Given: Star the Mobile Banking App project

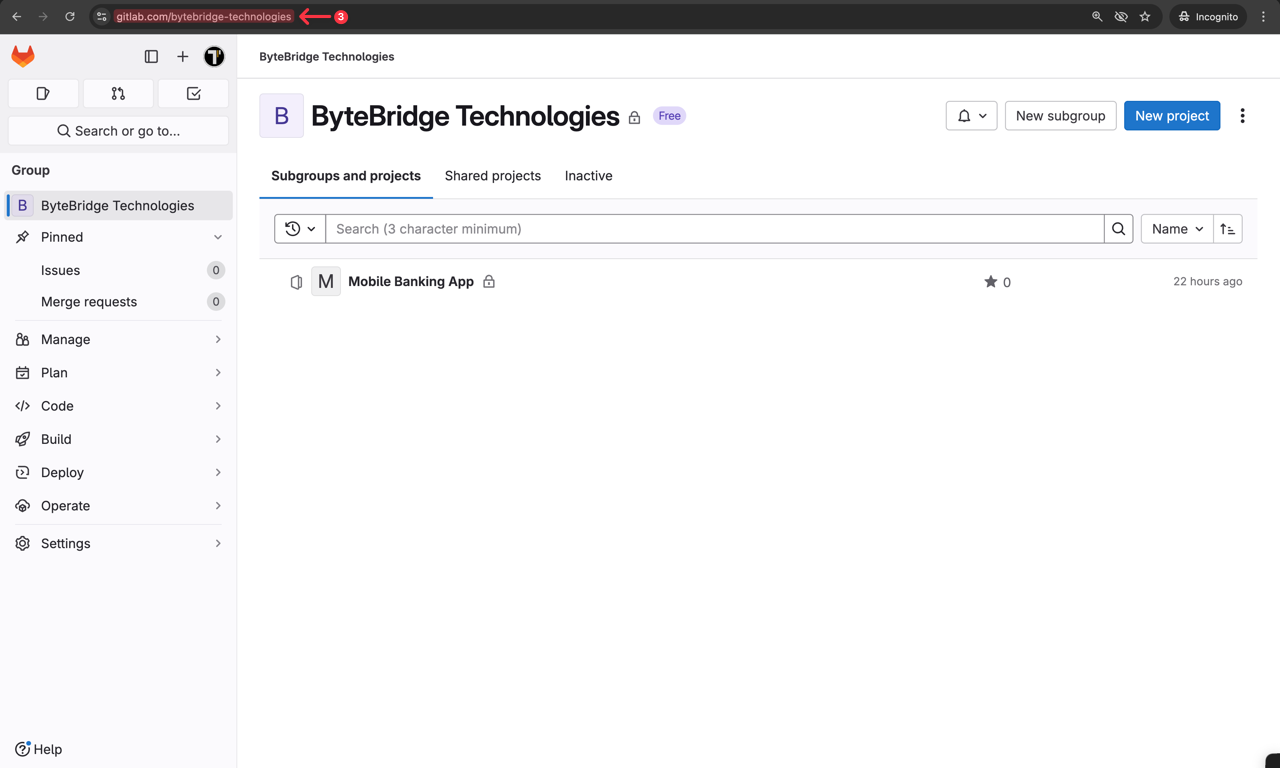Looking at the screenshot, I should coord(989,282).
